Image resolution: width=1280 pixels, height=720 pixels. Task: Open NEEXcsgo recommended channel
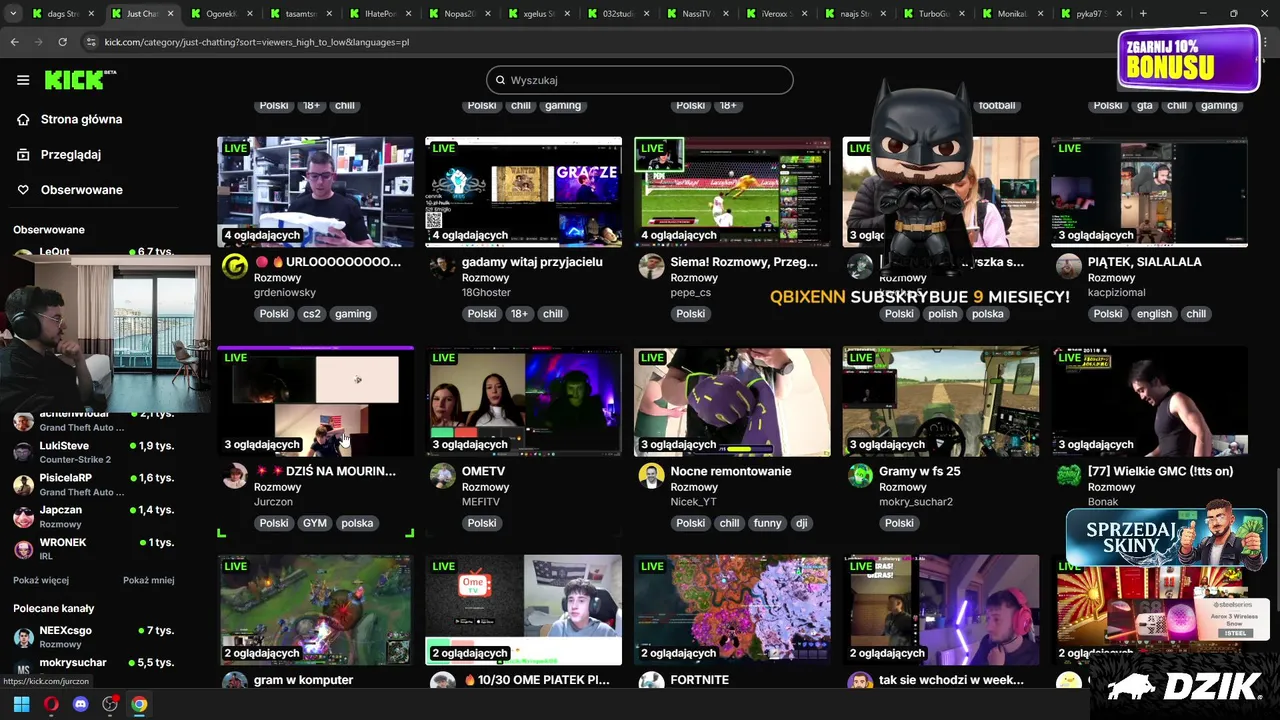(95, 637)
